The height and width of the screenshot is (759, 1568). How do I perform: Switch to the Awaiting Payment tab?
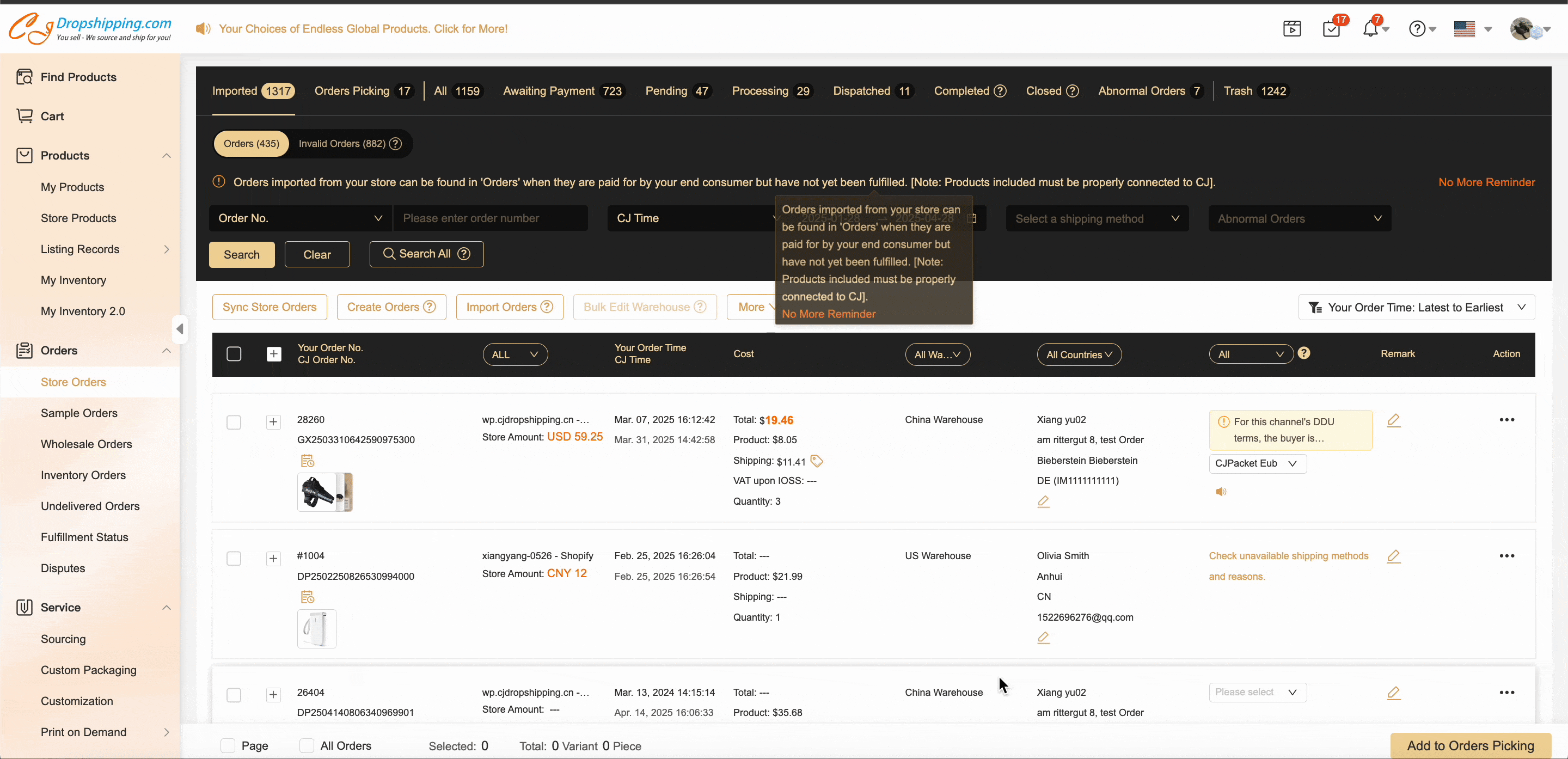pyautogui.click(x=563, y=91)
